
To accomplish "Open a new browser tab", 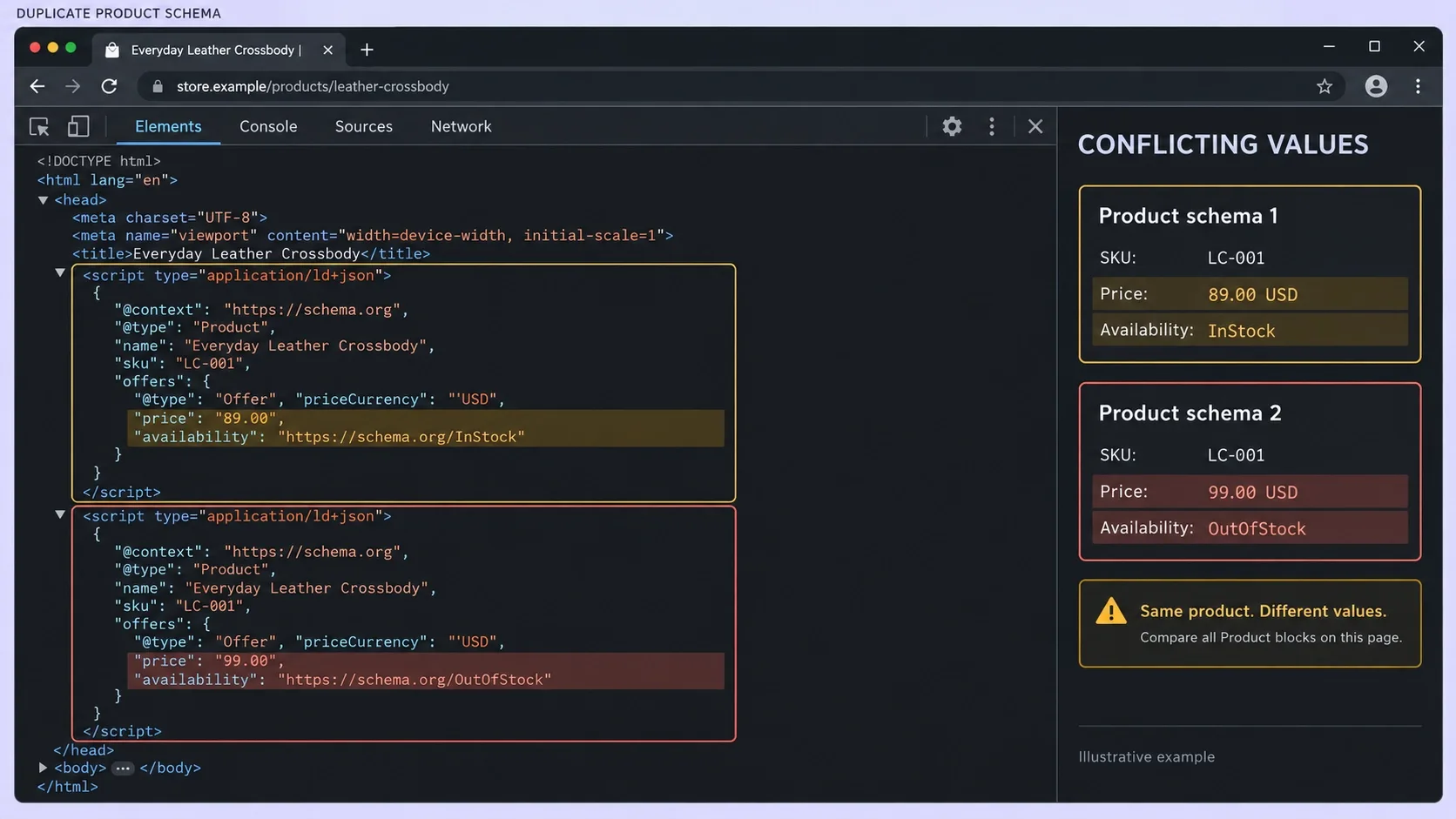I will (367, 50).
